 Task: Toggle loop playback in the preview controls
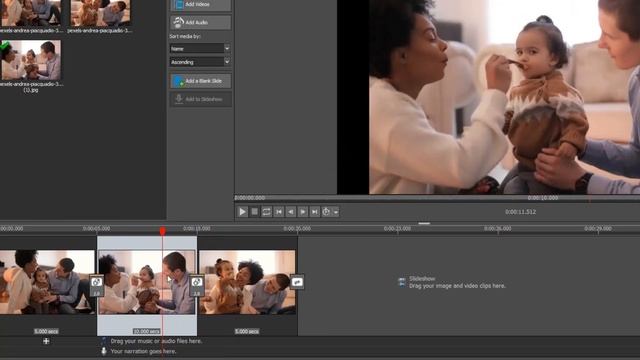[266, 212]
